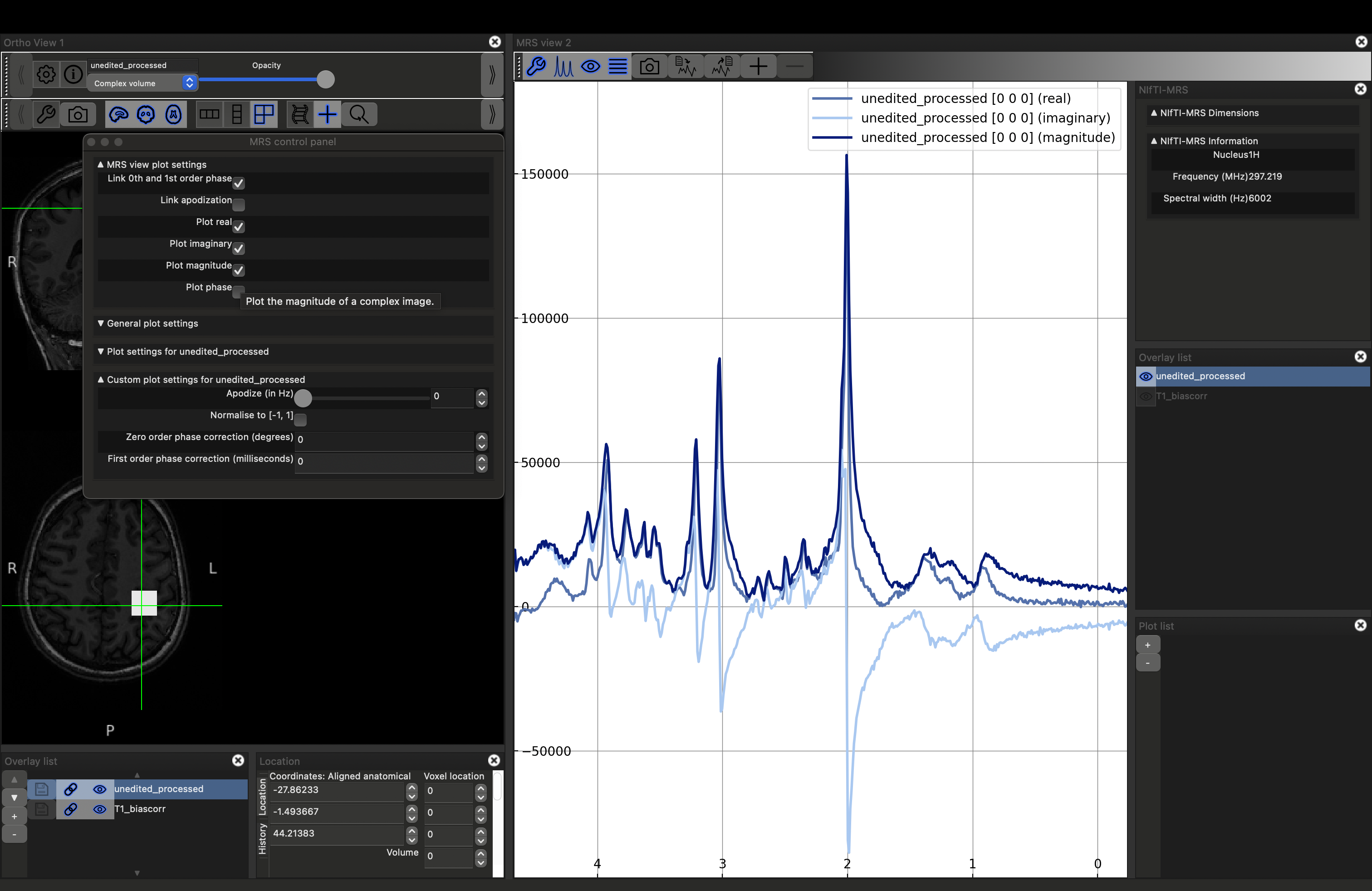Toggle movie mode filmstrip icon
Image resolution: width=1372 pixels, height=891 pixels.
pos(300,115)
